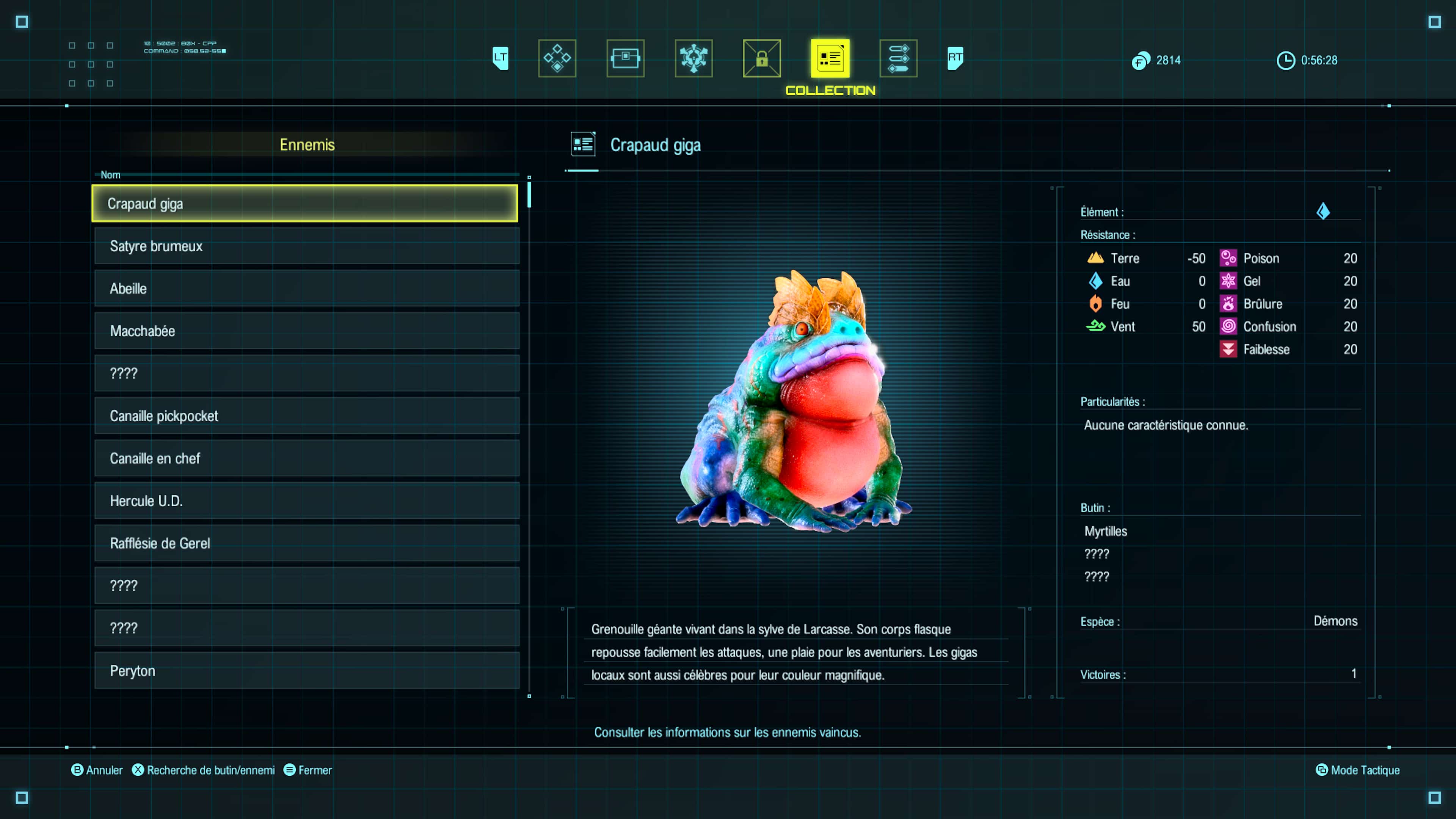Click the entry icon beside Crapaud giga title
This screenshot has height=819, width=1456.
tap(583, 145)
